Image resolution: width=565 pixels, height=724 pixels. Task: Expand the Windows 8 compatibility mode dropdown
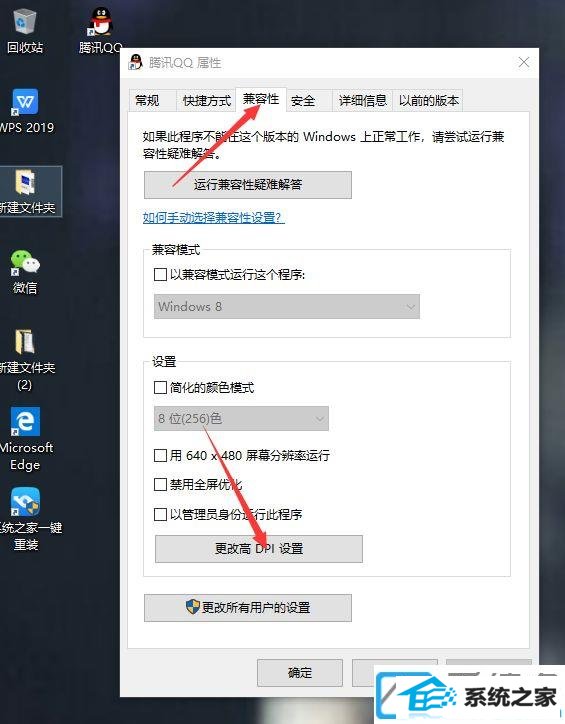(x=287, y=307)
